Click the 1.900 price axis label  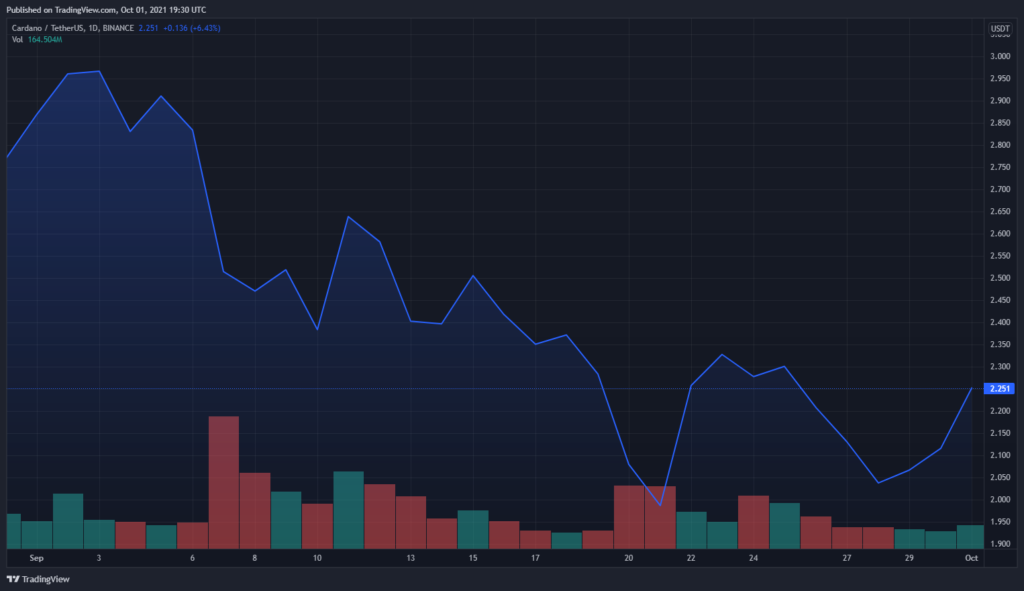pyautogui.click(x=1000, y=544)
